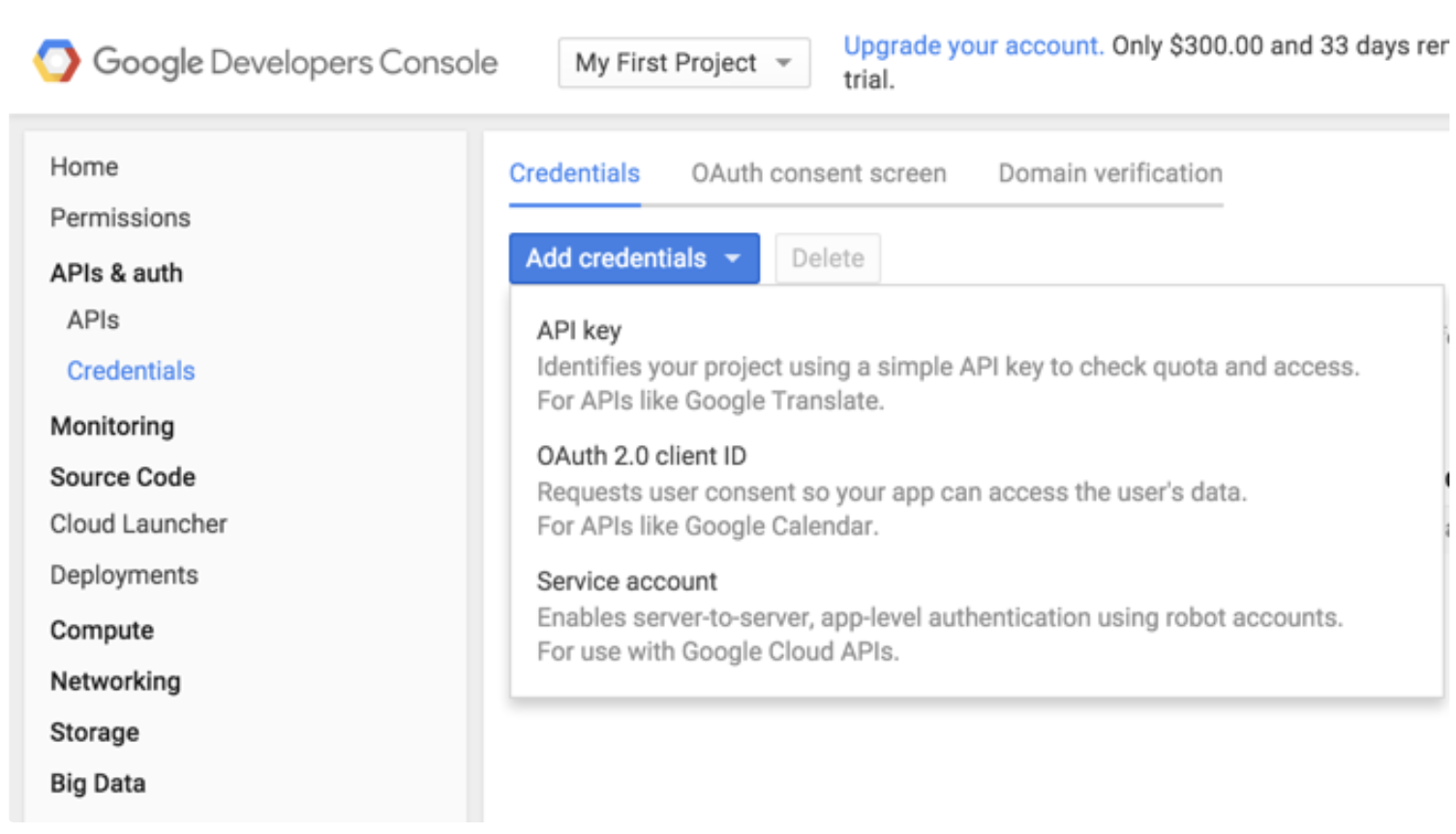
Task: Open Cloud Launcher in the sidebar
Action: click(x=138, y=523)
